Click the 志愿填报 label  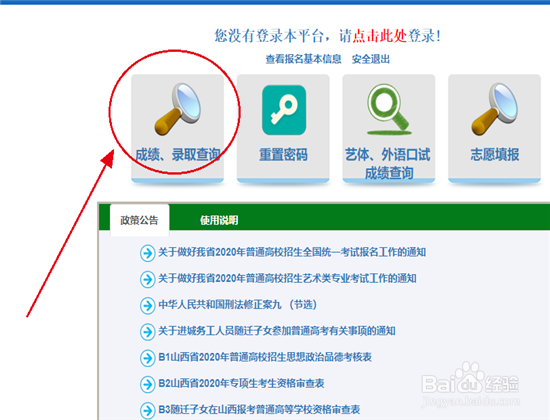pyautogui.click(x=495, y=154)
